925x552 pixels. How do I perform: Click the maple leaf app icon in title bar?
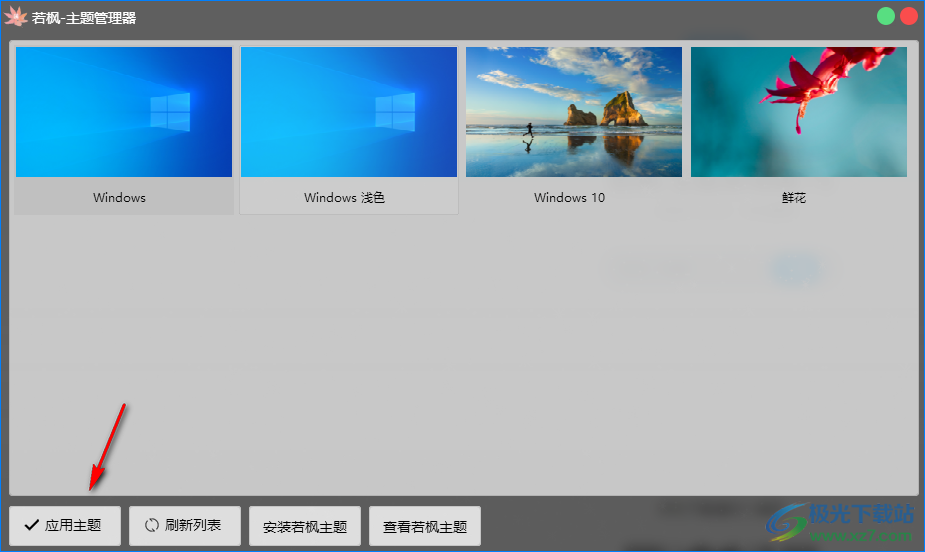(x=15, y=17)
